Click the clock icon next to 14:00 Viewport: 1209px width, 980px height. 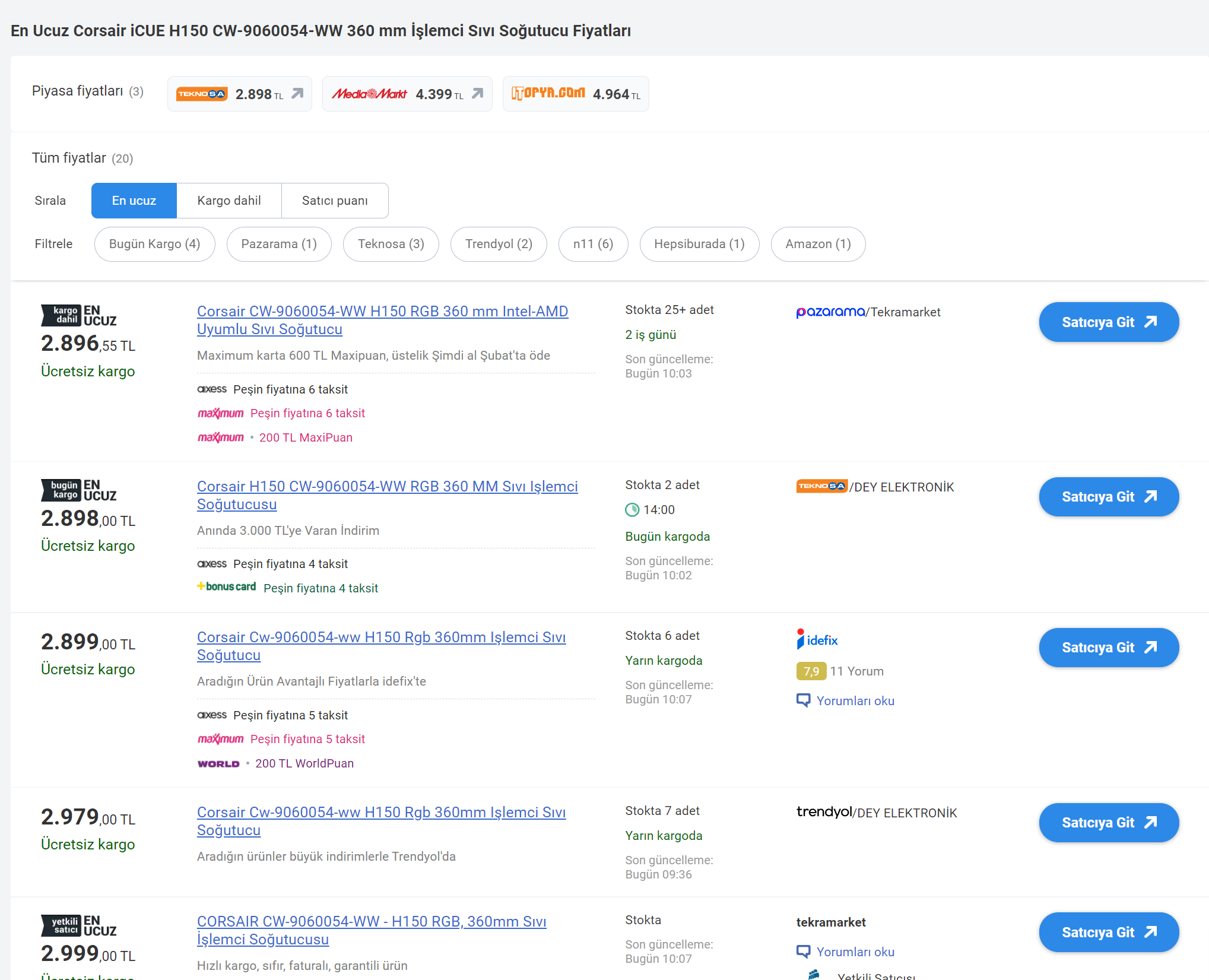click(x=632, y=510)
